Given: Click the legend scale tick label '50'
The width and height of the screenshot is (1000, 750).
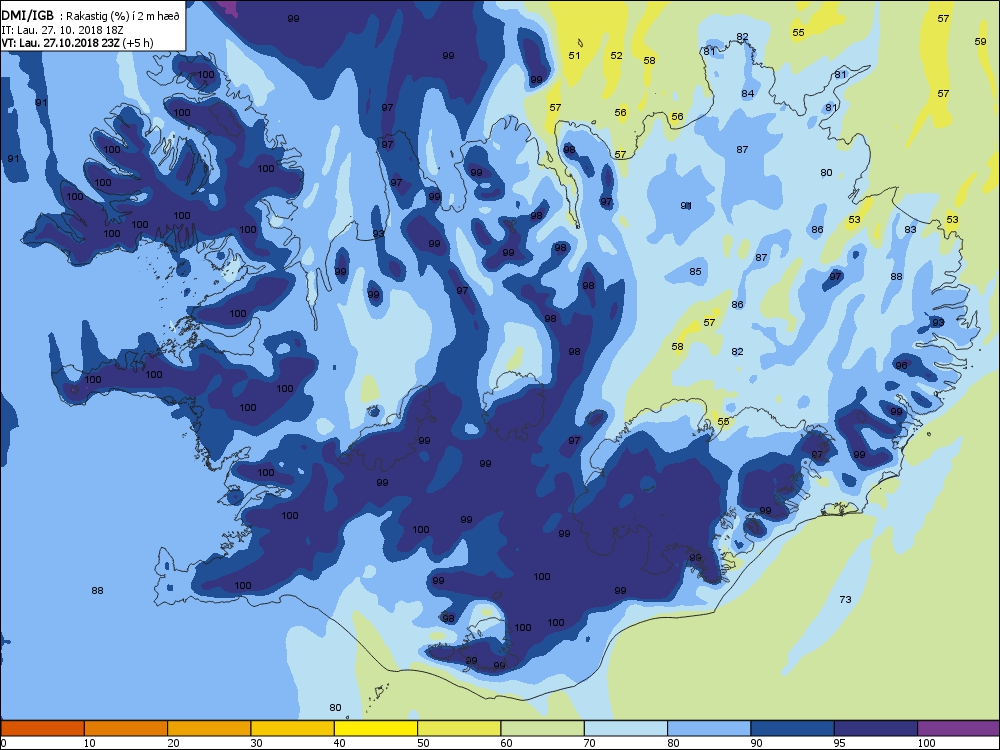Looking at the screenshot, I should (423, 743).
